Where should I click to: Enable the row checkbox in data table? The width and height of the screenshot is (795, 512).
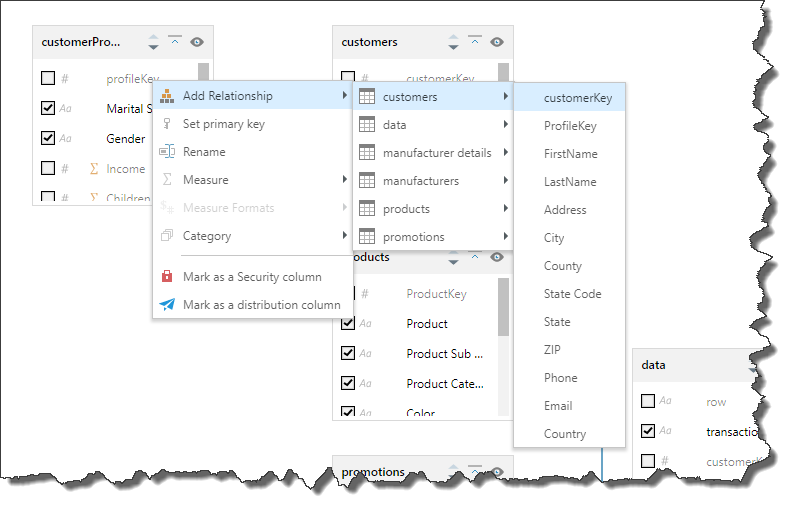tap(648, 402)
